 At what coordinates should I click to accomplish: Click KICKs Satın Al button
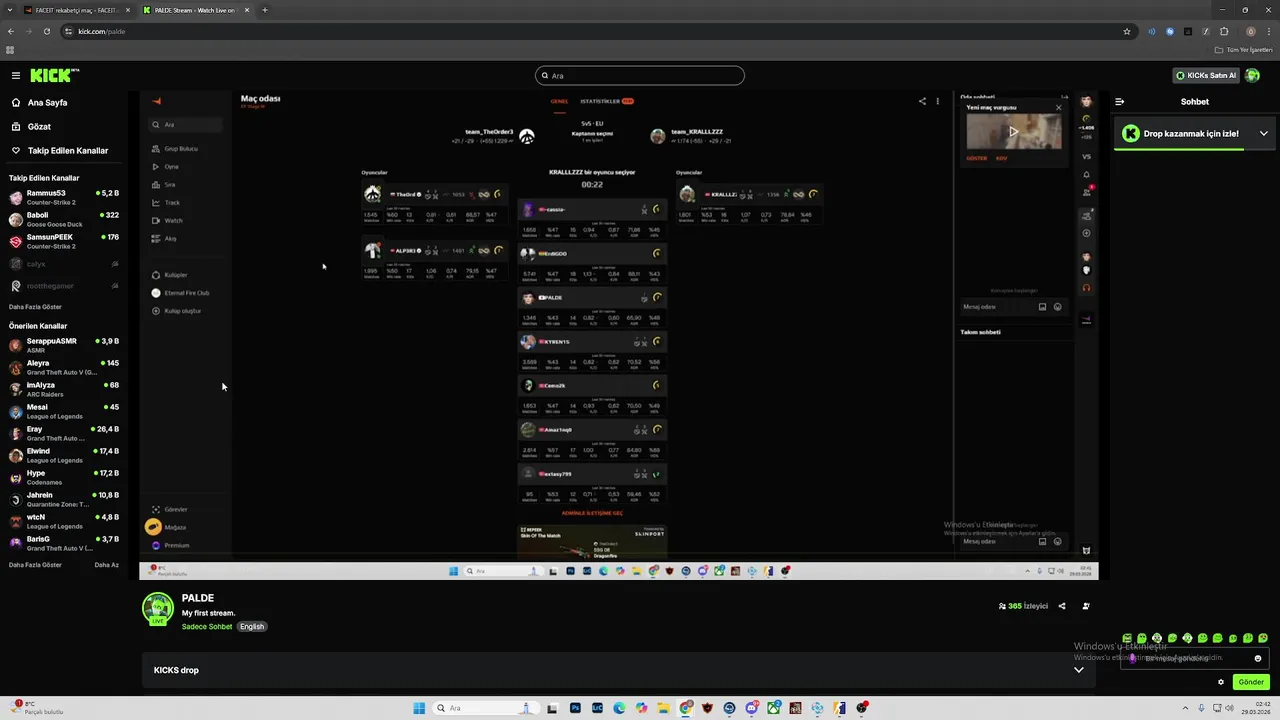[x=1205, y=75]
